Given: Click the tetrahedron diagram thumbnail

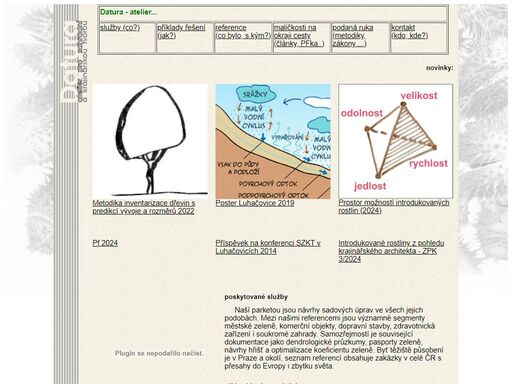Looking at the screenshot, I should pos(396,141).
